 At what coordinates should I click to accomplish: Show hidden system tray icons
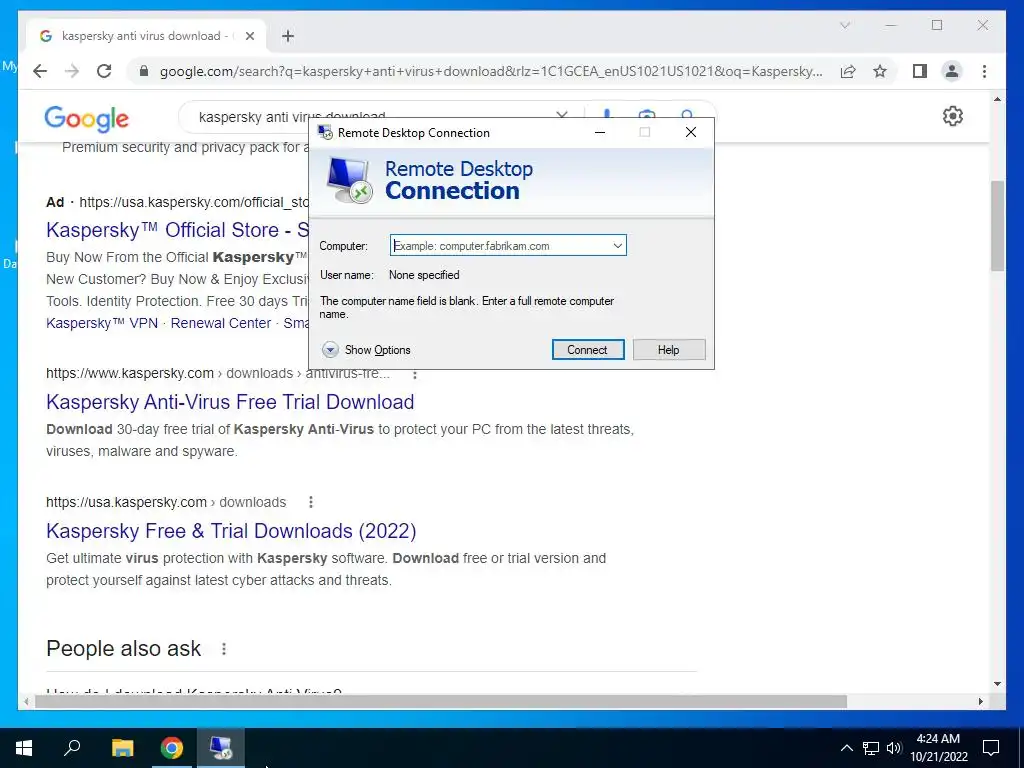[846, 748]
